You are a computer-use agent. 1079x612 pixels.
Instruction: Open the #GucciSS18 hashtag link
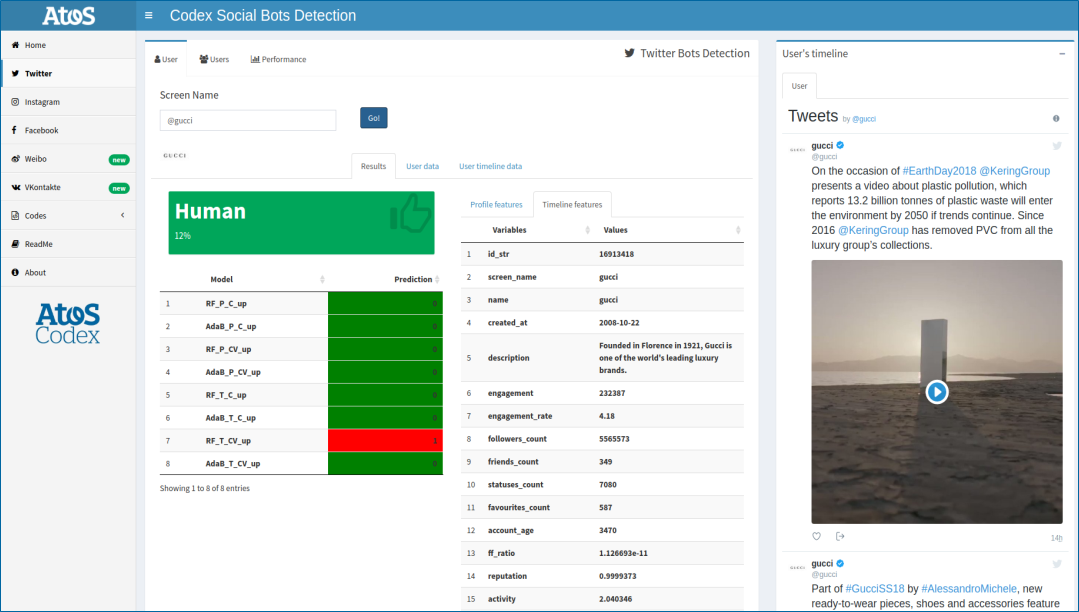click(x=875, y=589)
